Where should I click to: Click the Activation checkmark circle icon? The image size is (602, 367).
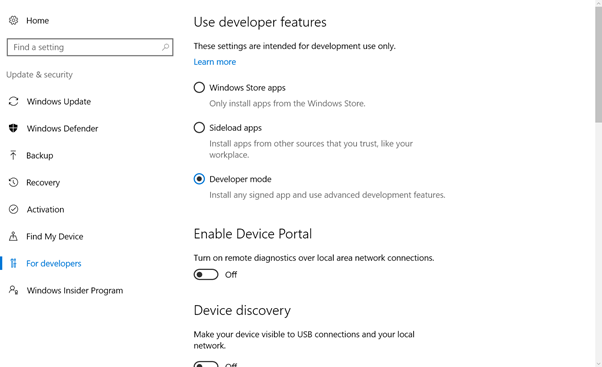point(13,209)
